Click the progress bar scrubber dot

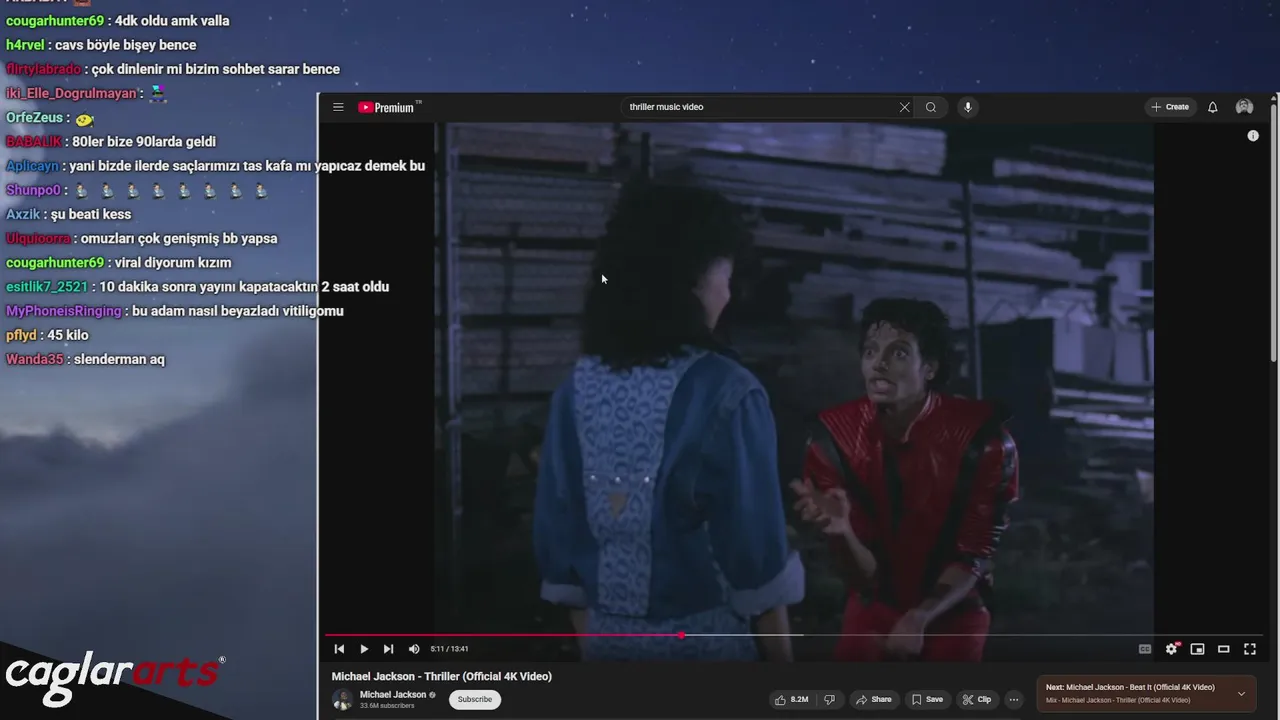[682, 635]
